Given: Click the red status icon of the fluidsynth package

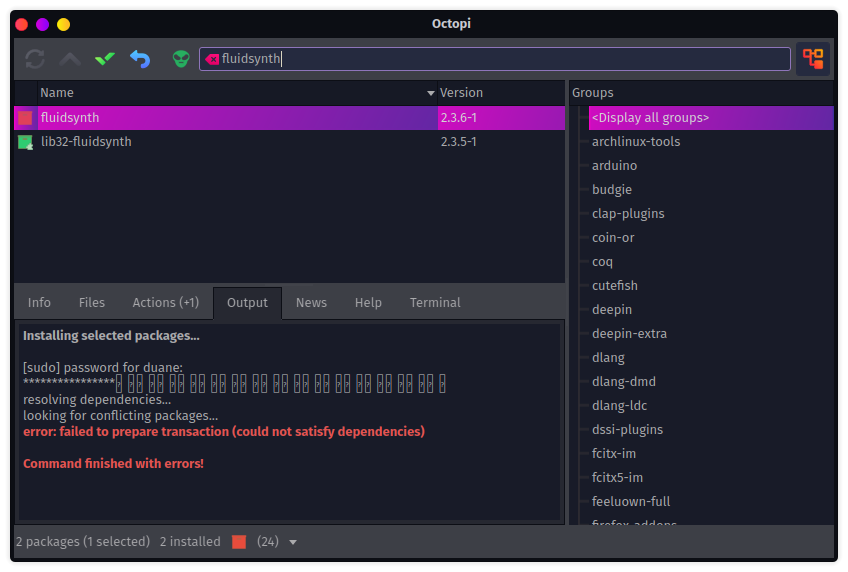Looking at the screenshot, I should pyautogui.click(x=25, y=118).
